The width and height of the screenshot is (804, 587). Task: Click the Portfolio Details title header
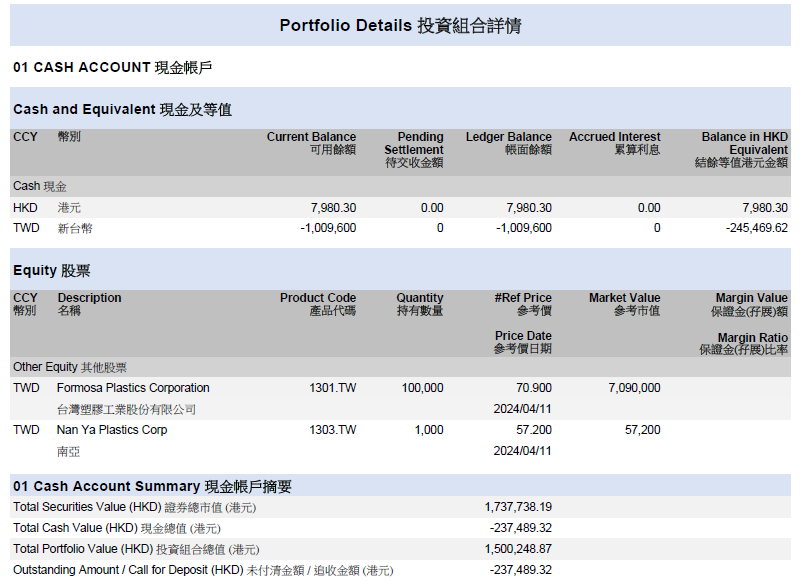(x=400, y=25)
